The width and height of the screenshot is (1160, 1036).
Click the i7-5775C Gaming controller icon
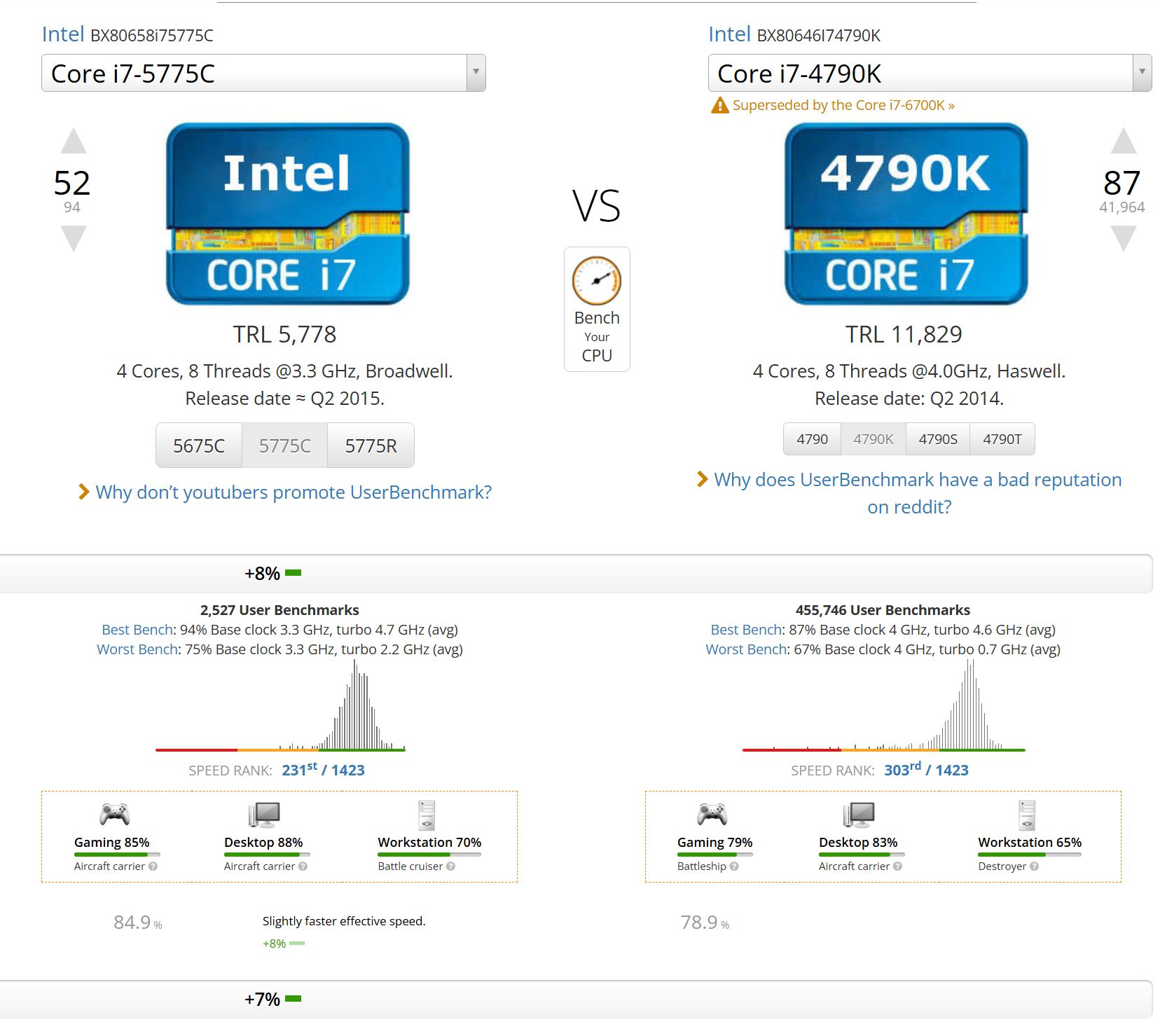click(x=114, y=814)
